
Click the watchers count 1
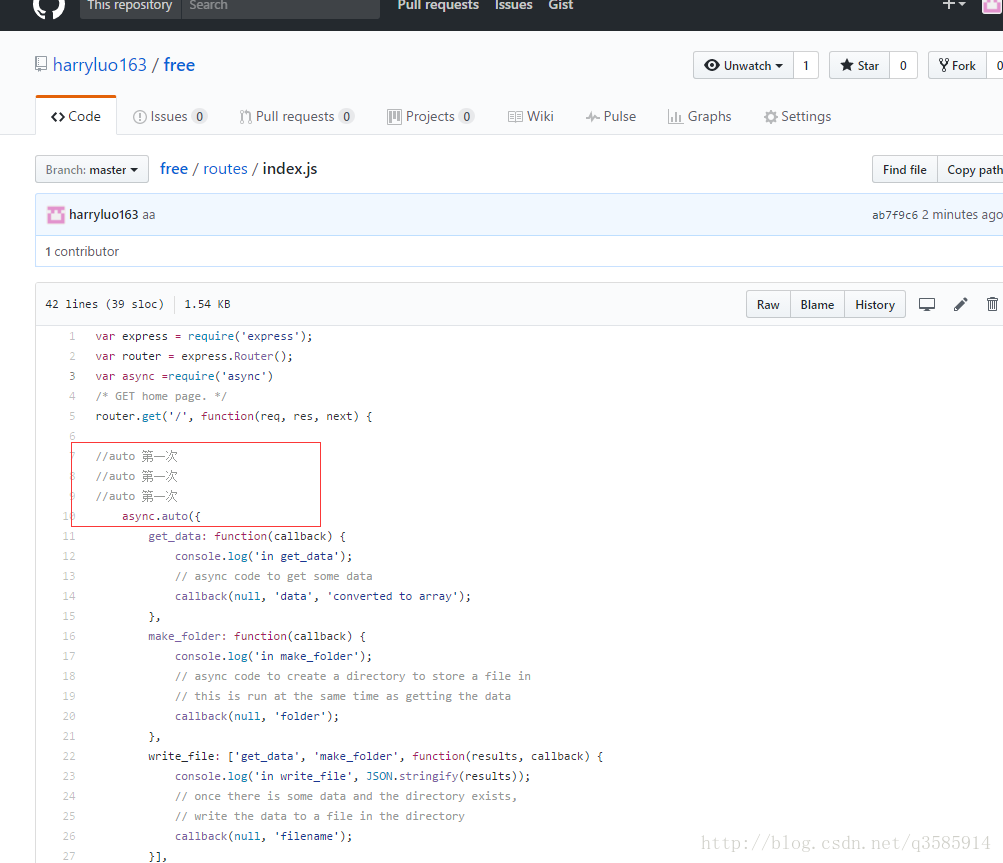(806, 65)
